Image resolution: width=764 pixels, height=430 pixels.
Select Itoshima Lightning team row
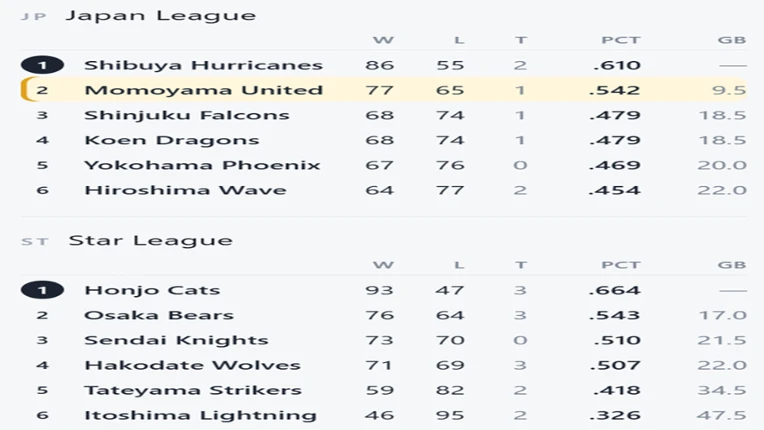[x=384, y=415]
